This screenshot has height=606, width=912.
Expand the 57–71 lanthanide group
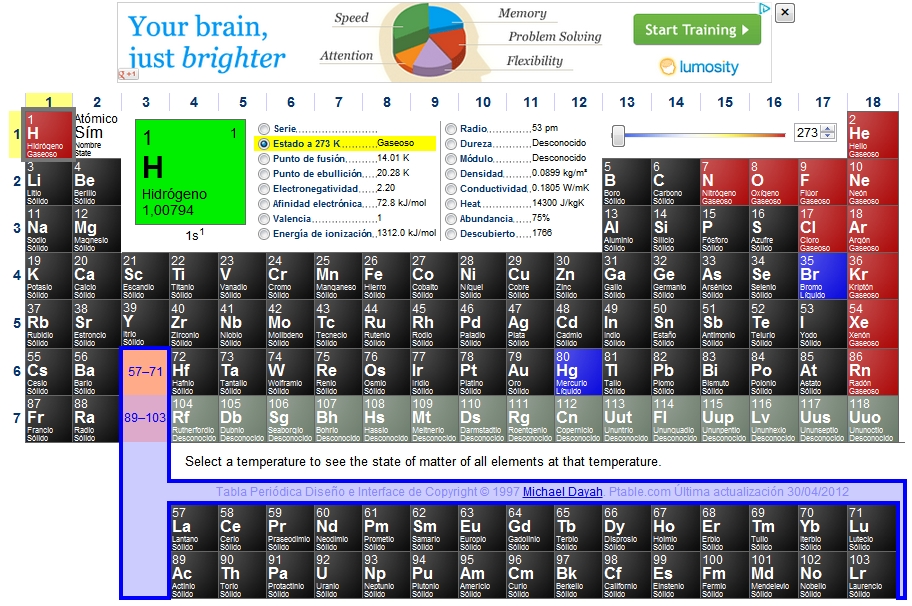point(145,371)
